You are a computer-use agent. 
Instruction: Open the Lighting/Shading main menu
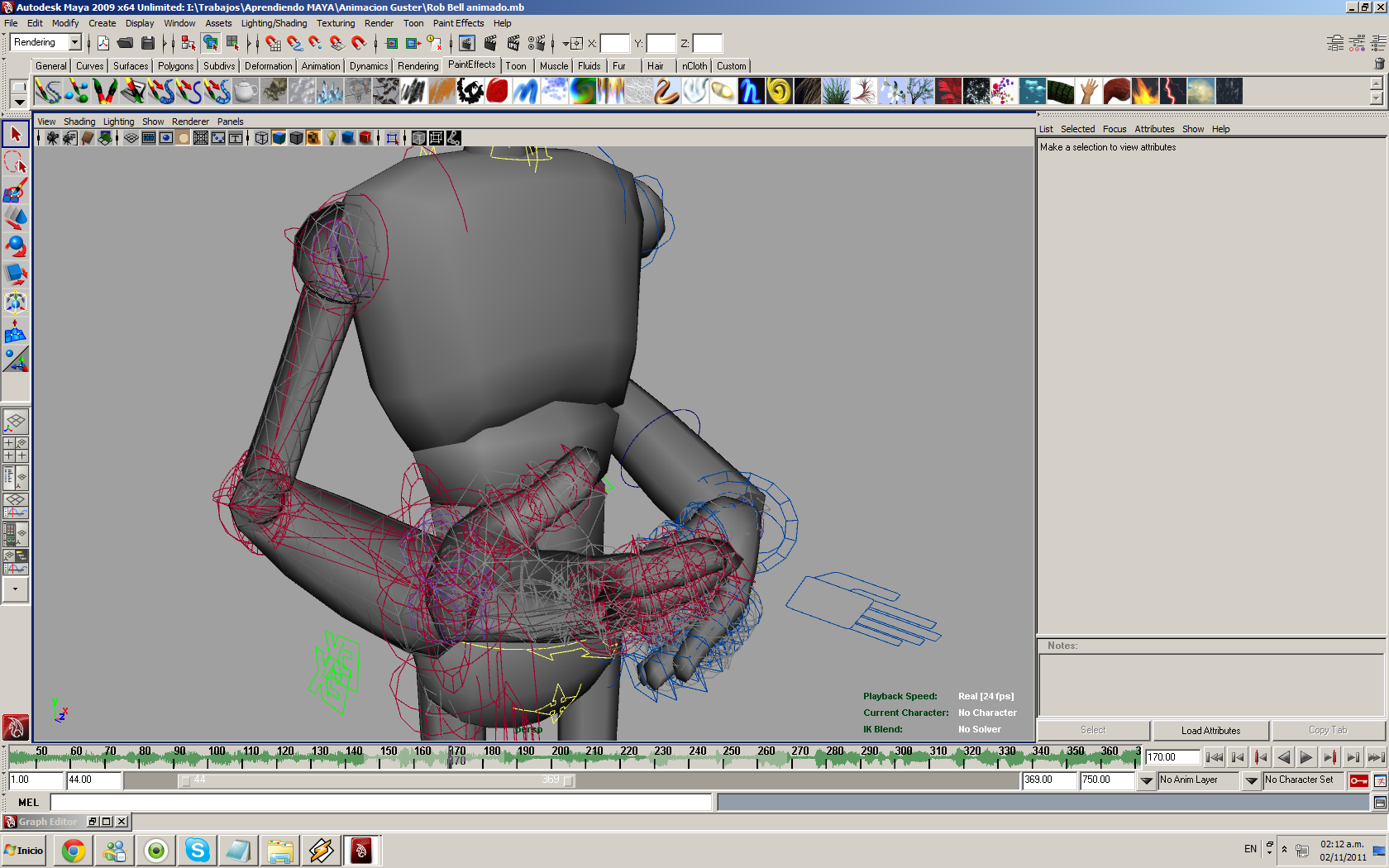(x=274, y=23)
